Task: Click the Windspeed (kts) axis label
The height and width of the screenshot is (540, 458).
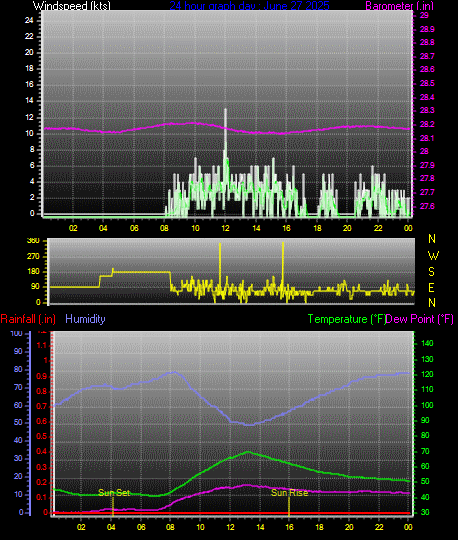Action: (72, 6)
